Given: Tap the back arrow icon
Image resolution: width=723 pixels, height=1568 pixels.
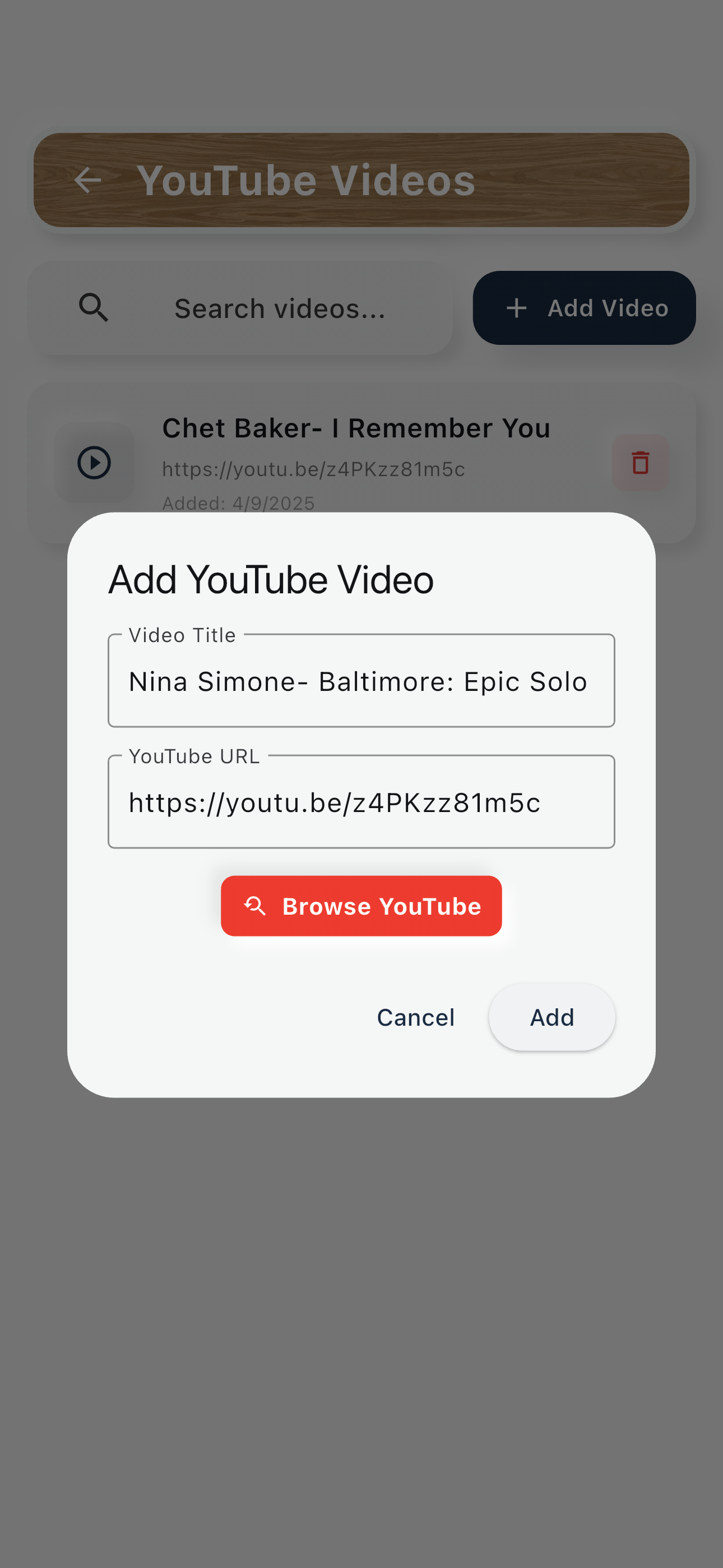Looking at the screenshot, I should point(87,180).
